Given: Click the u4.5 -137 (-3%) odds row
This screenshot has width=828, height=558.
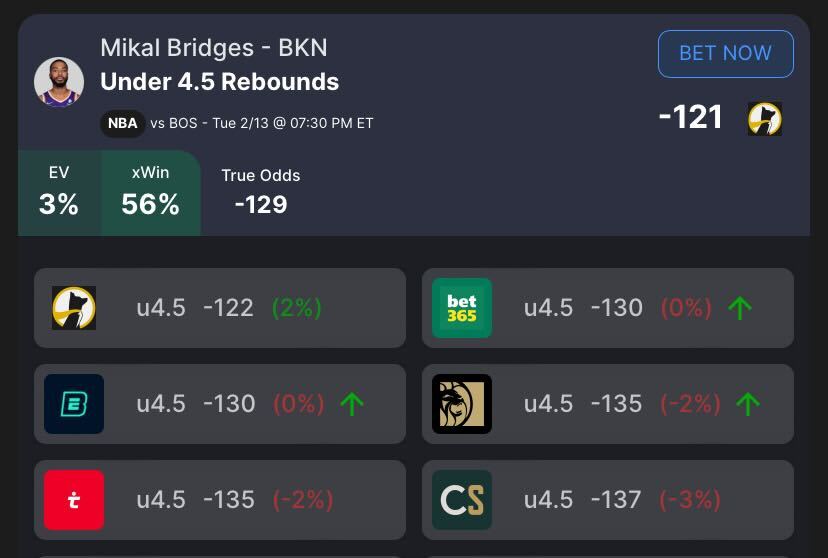Looking at the screenshot, I should click(621, 500).
